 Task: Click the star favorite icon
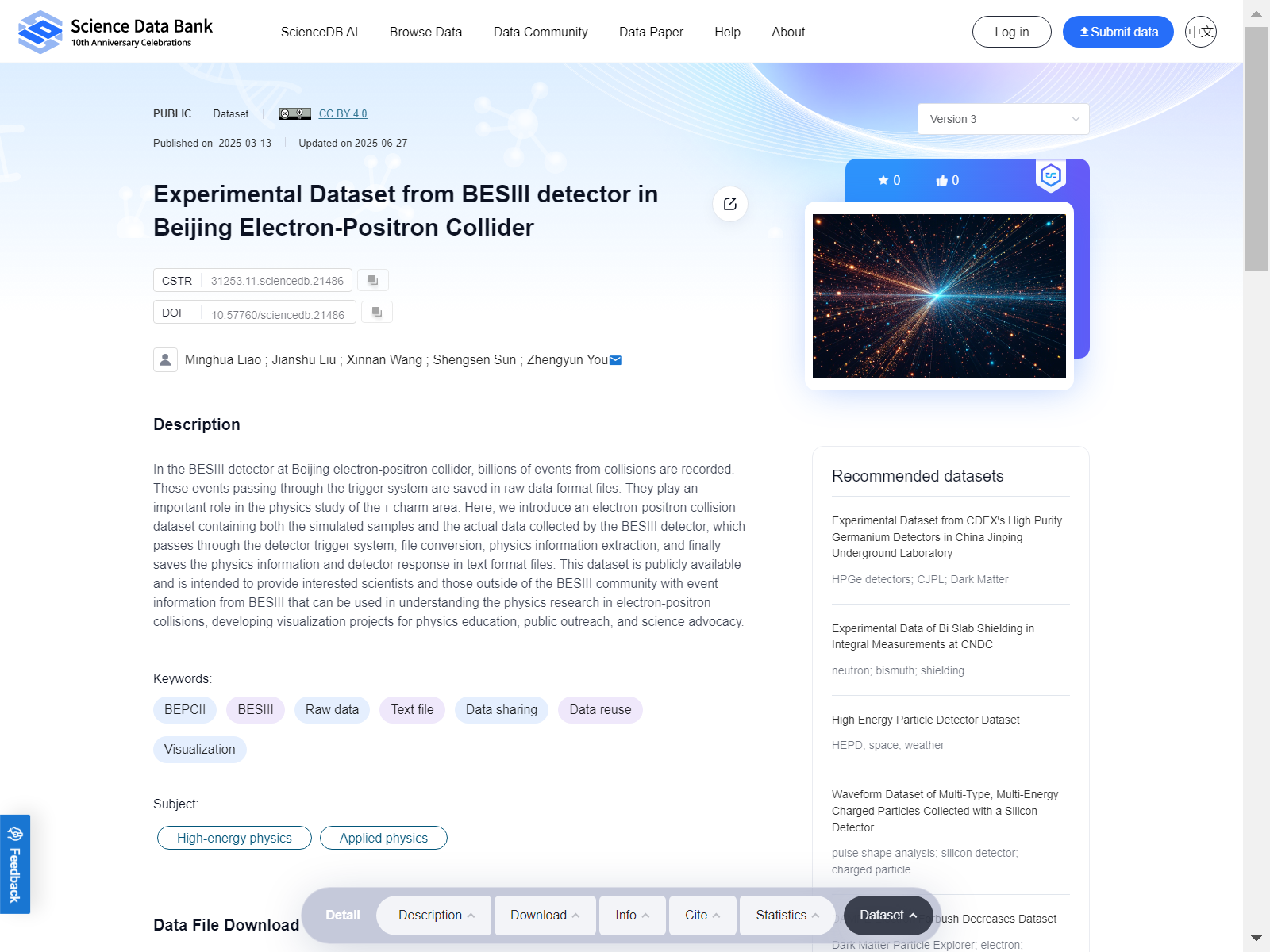pos(883,180)
